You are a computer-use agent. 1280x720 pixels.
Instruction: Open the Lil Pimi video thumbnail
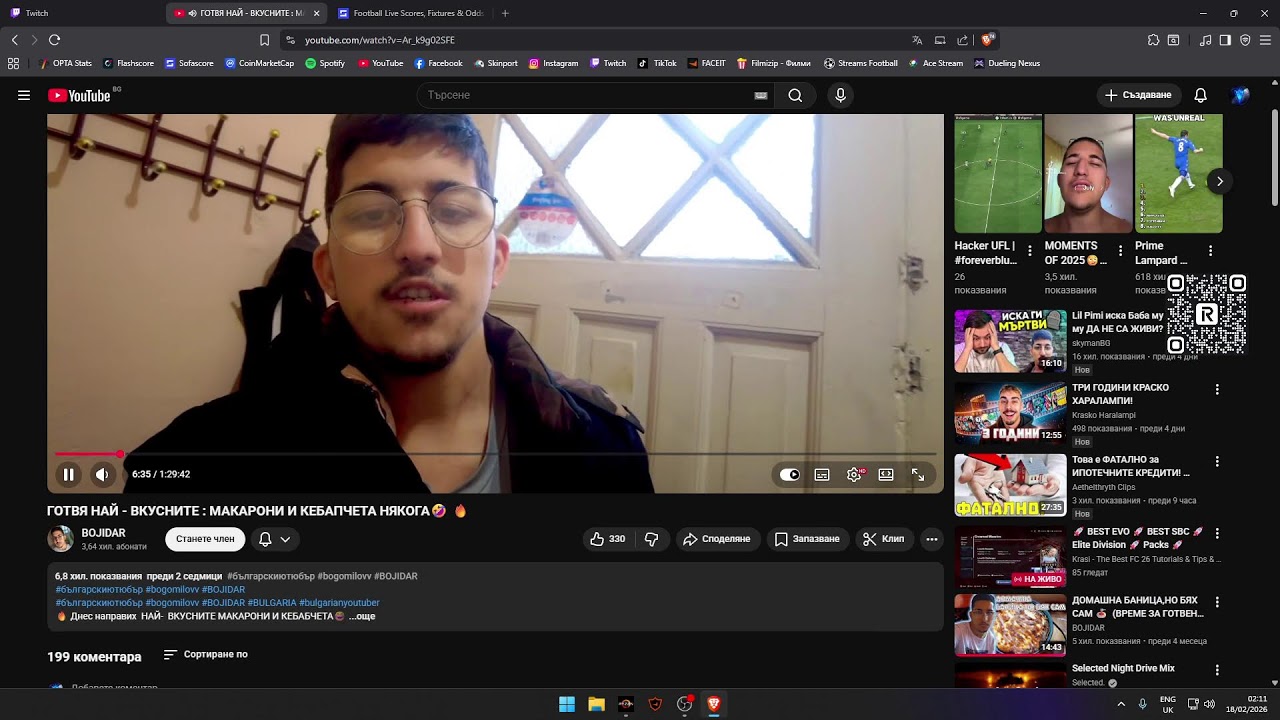[1010, 341]
